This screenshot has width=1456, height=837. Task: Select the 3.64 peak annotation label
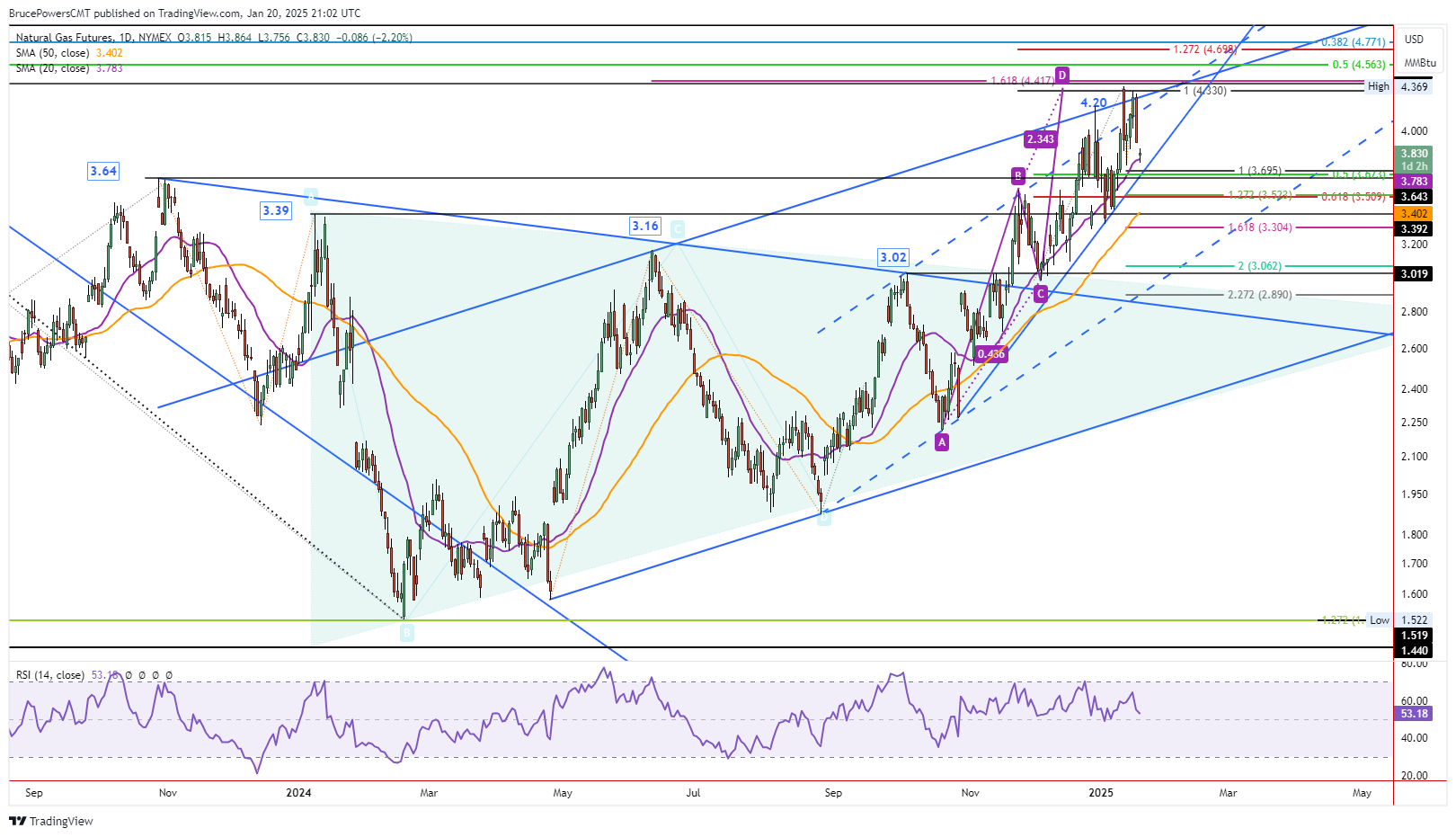coord(103,171)
